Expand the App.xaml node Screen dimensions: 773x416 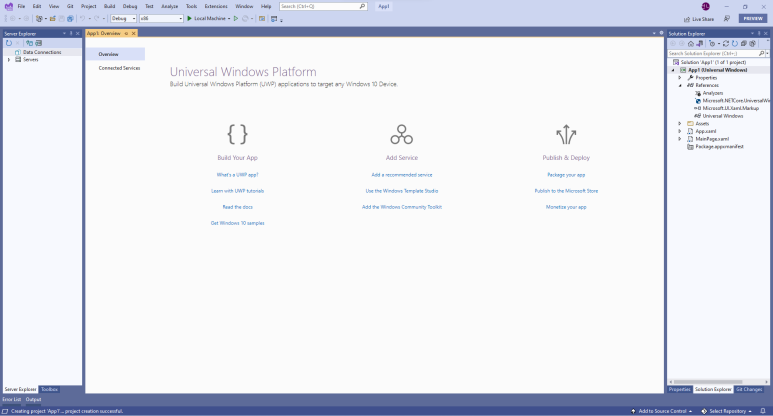pos(680,132)
